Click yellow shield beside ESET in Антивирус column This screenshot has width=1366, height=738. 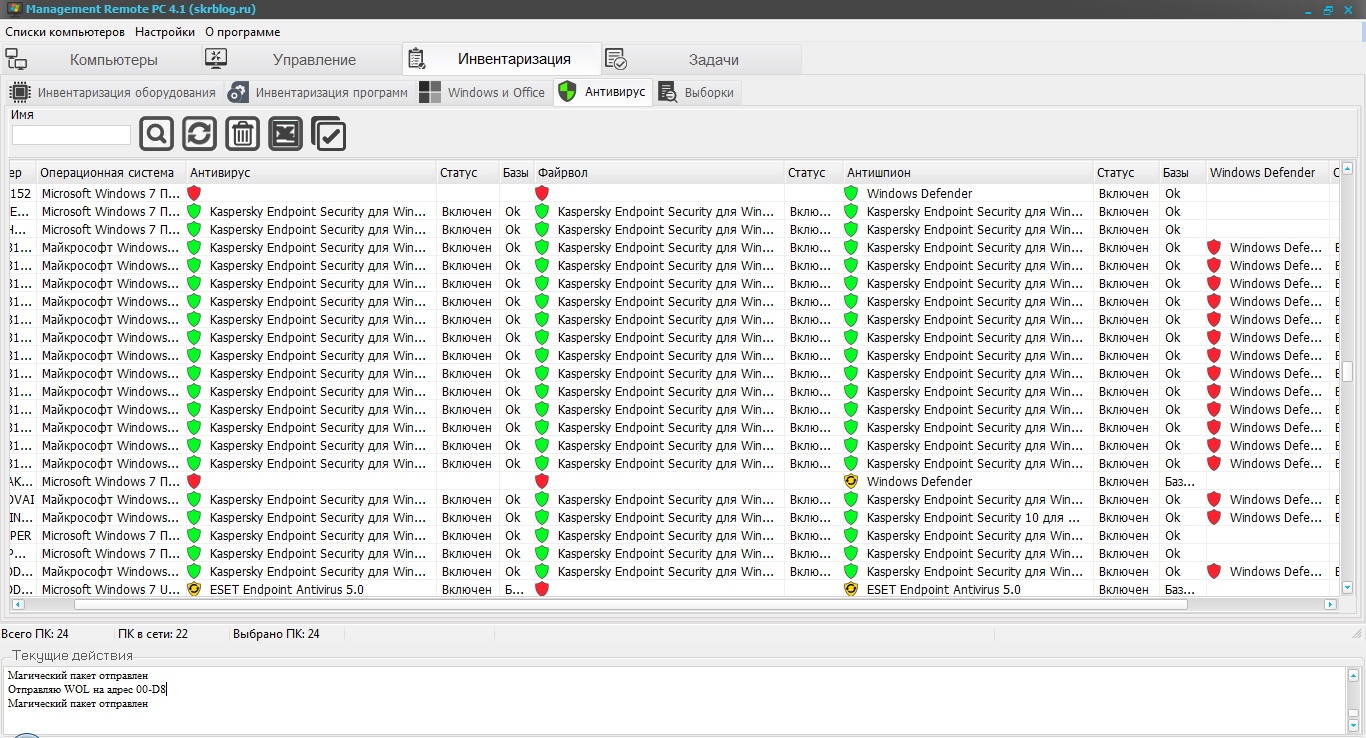194,589
